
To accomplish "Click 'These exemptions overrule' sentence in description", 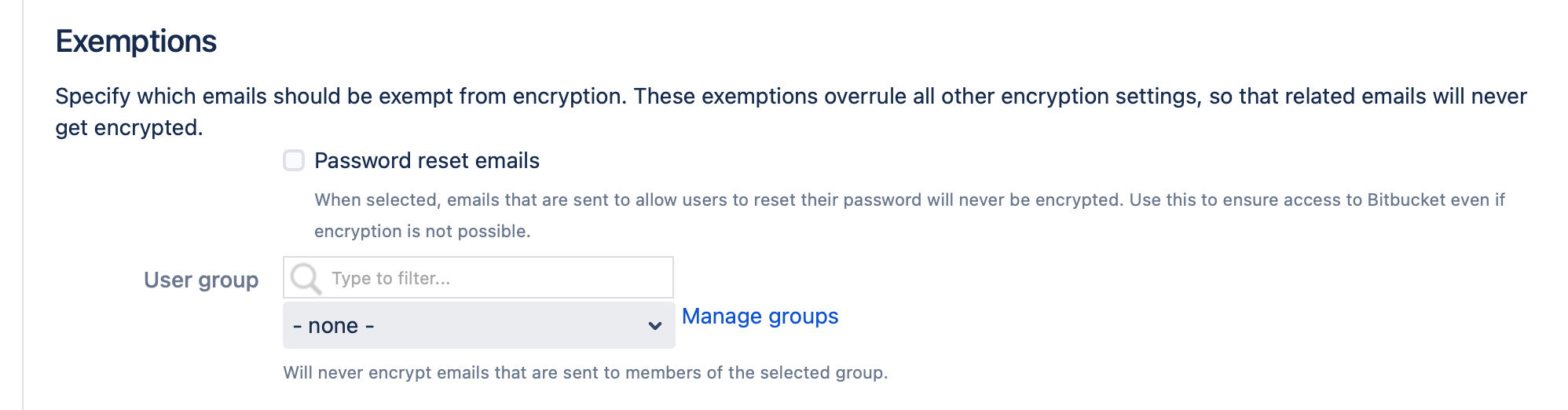I will click(x=786, y=97).
